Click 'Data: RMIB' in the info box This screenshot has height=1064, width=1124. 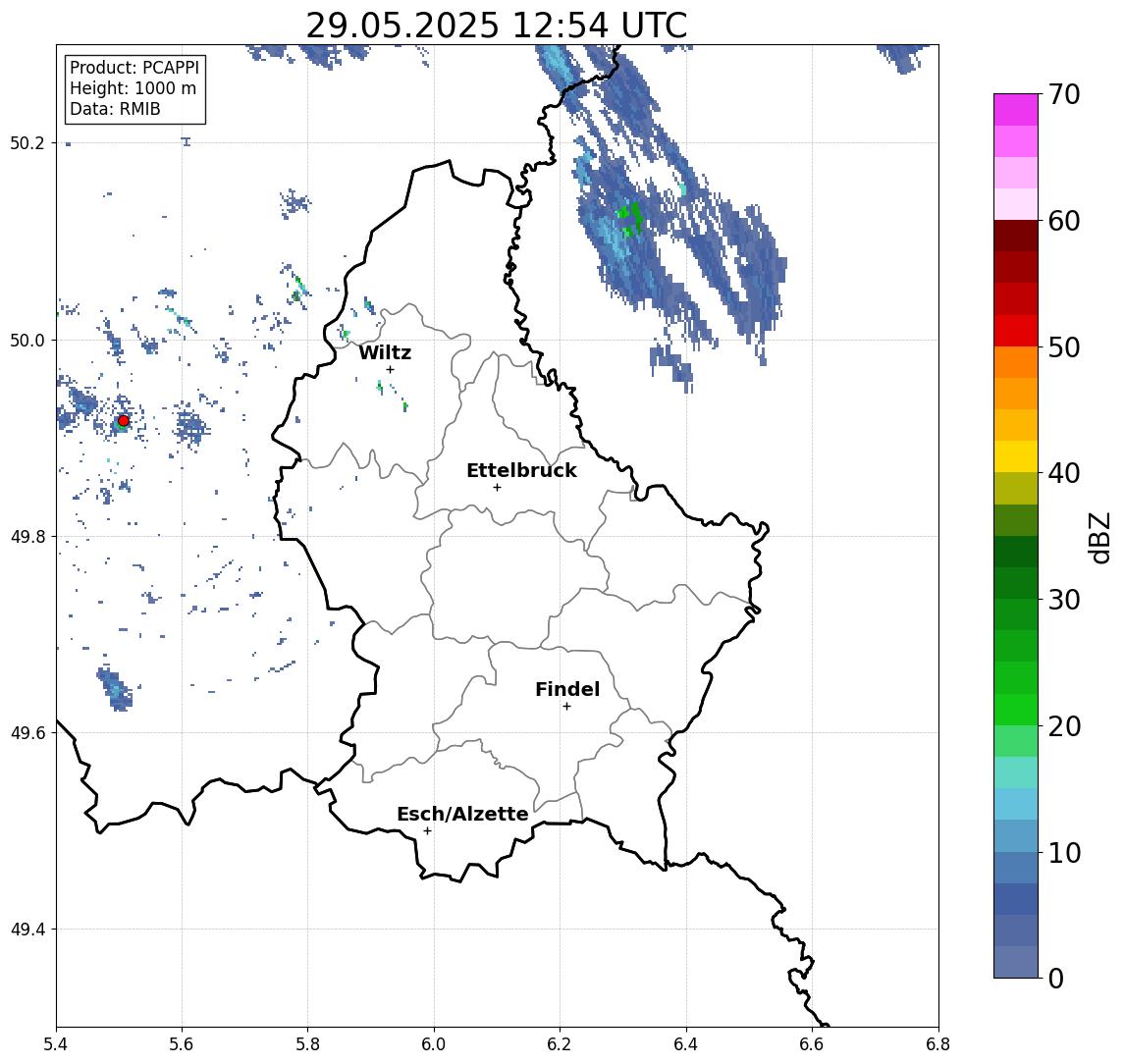point(115,109)
